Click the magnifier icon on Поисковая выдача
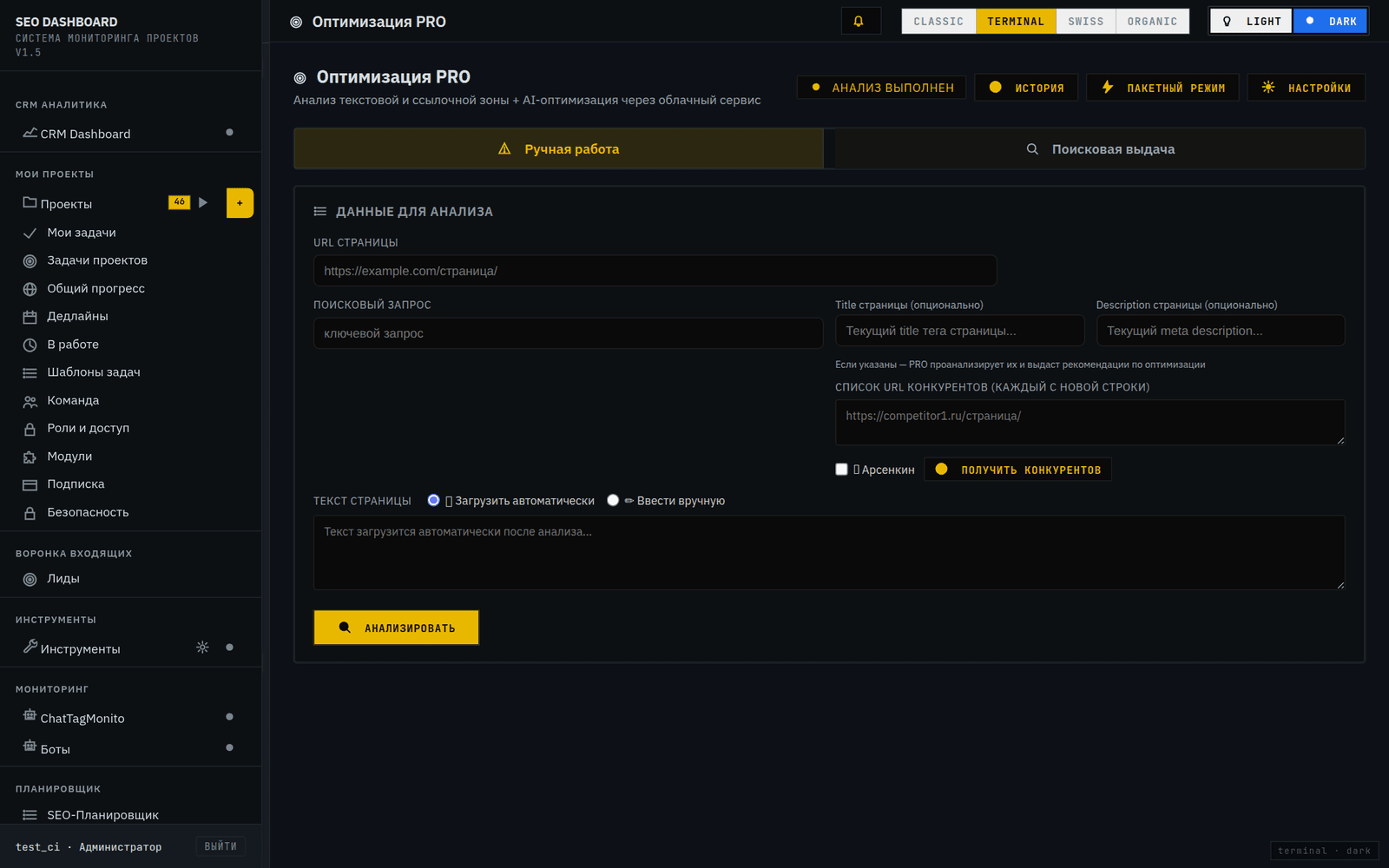 [x=1032, y=149]
